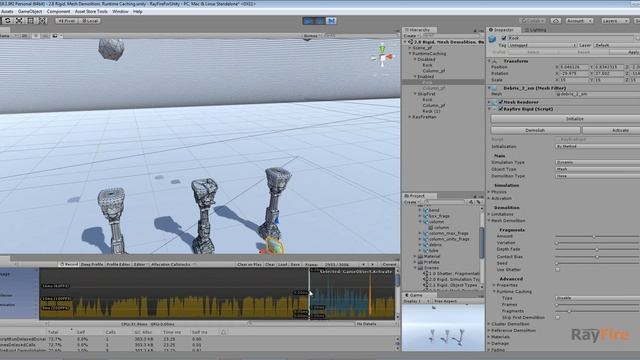This screenshot has height=360, width=640.
Task: Click the Prefabs folder icon
Action: [x=420, y=262]
